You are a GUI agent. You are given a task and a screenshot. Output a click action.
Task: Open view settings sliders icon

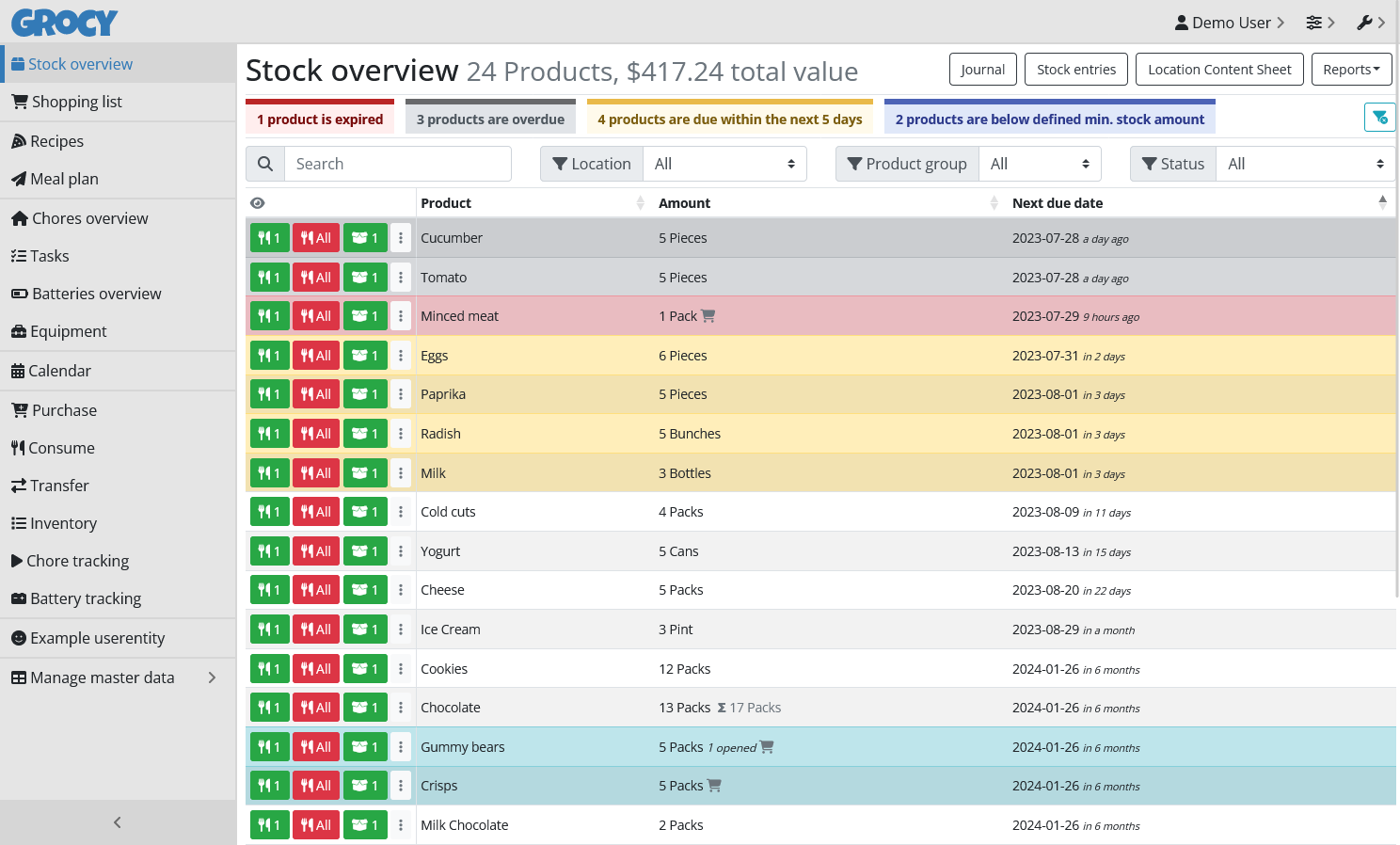1319,23
